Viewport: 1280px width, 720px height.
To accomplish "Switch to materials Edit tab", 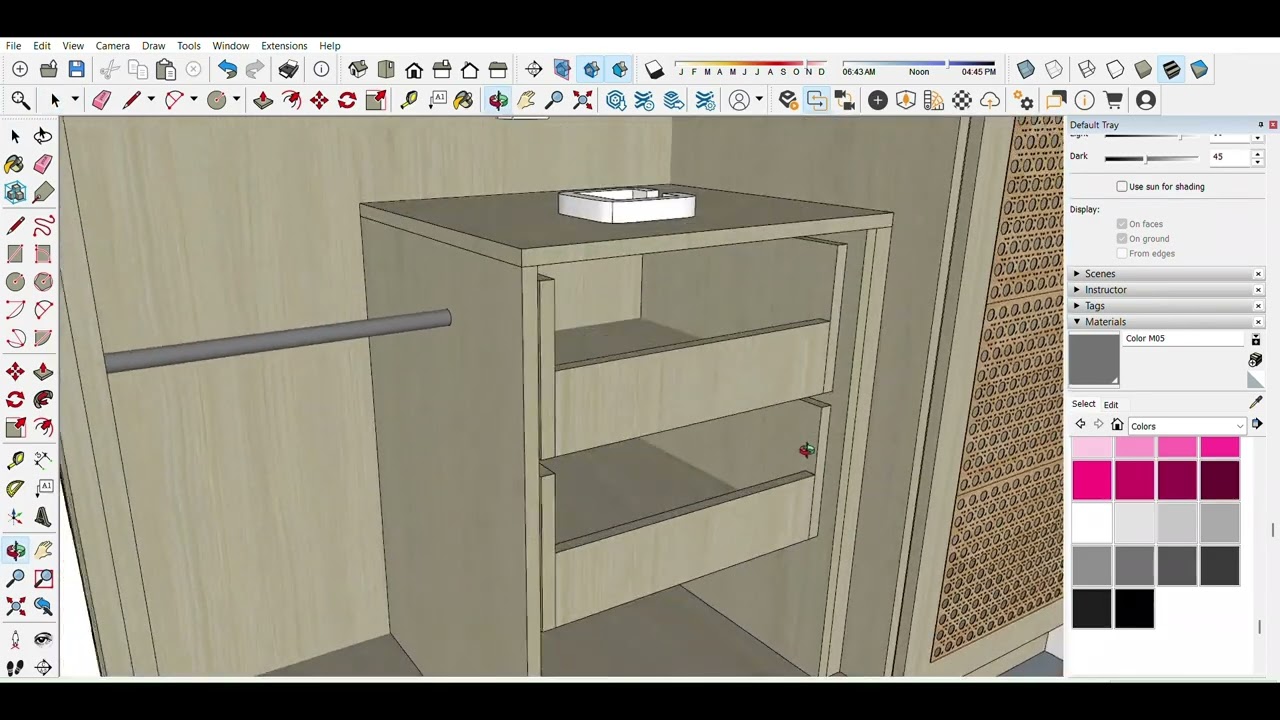I will pos(1111,404).
